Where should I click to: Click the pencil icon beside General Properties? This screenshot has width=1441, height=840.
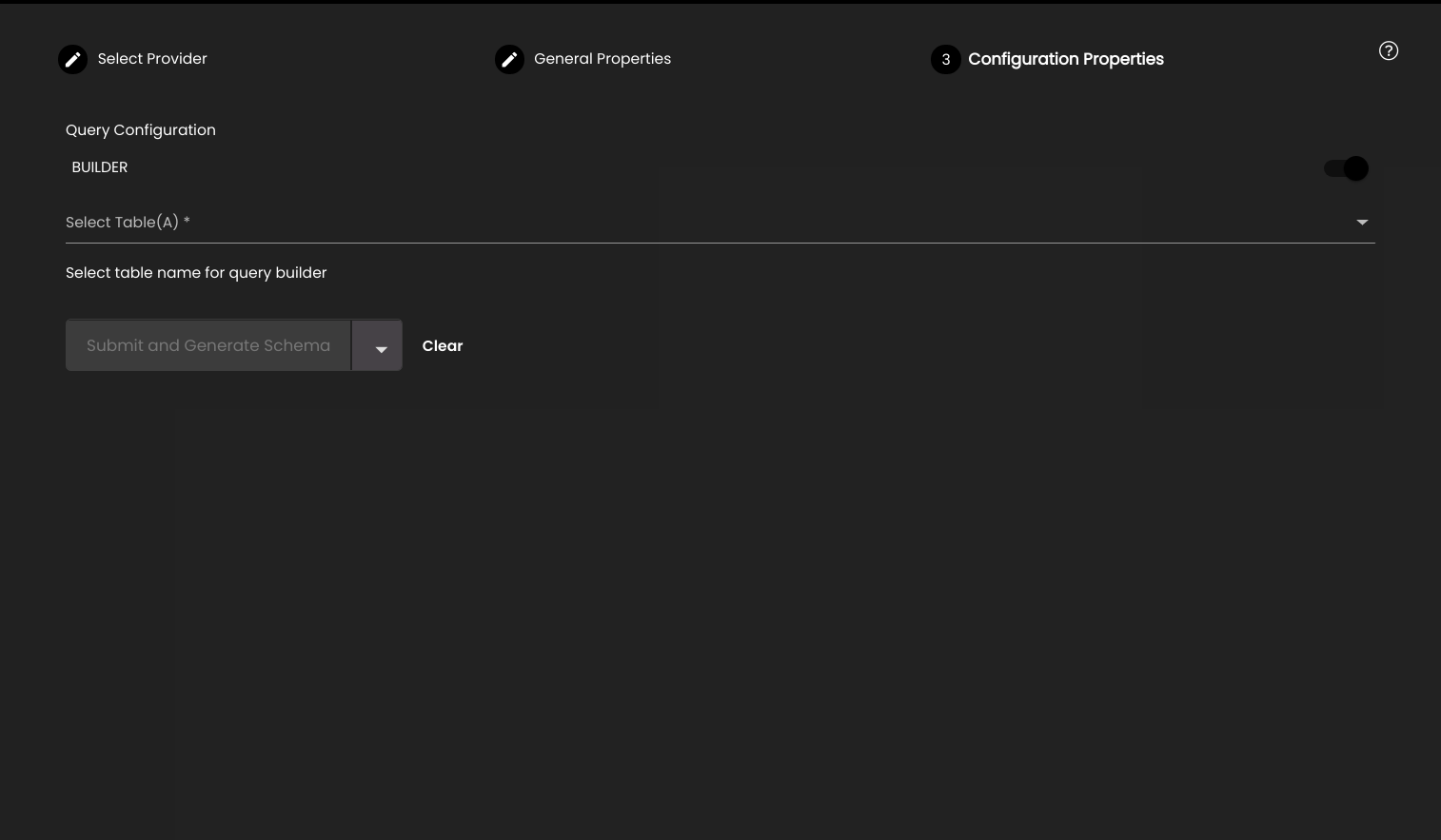[x=509, y=59]
